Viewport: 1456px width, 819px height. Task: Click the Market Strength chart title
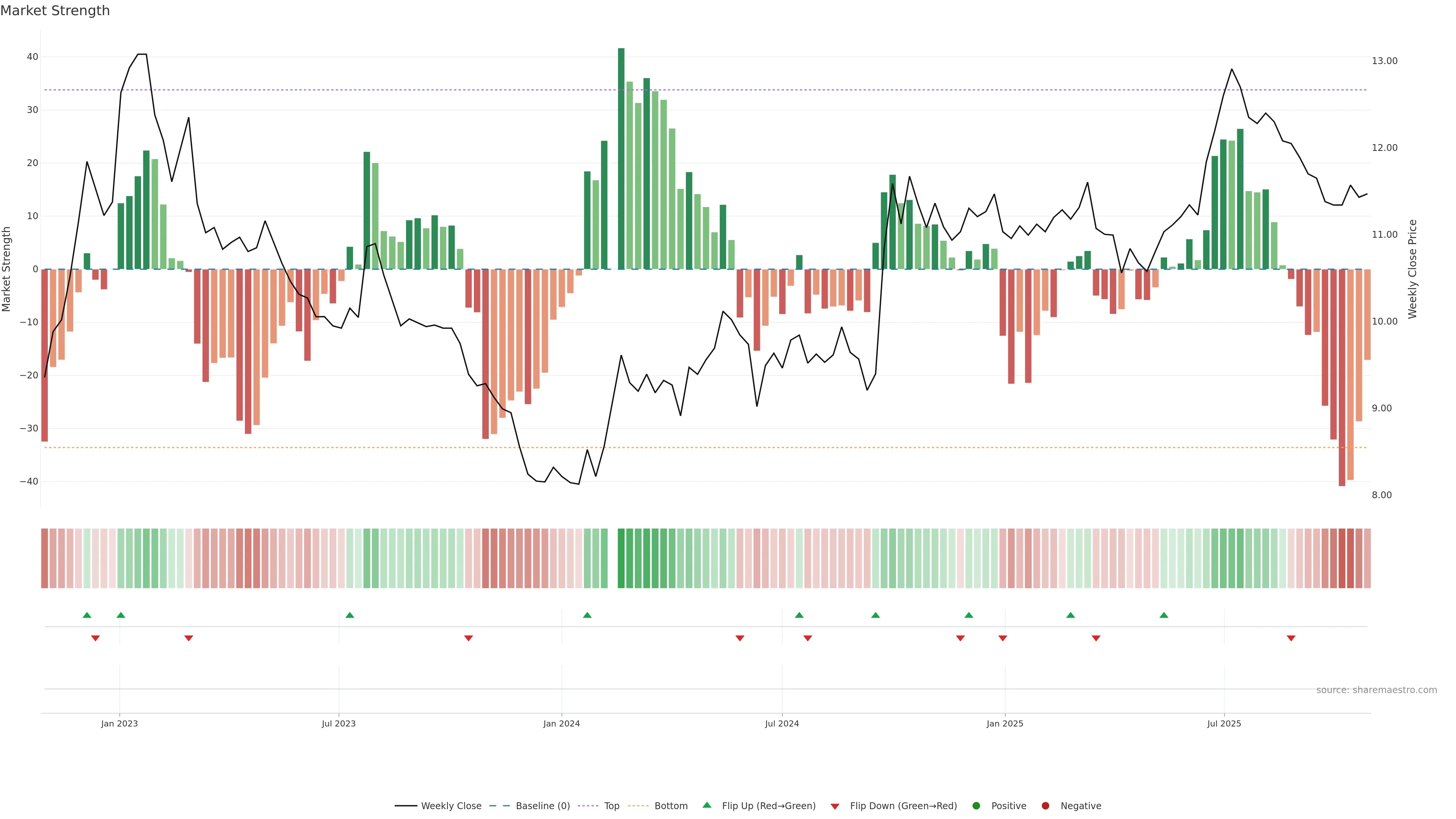click(x=55, y=11)
